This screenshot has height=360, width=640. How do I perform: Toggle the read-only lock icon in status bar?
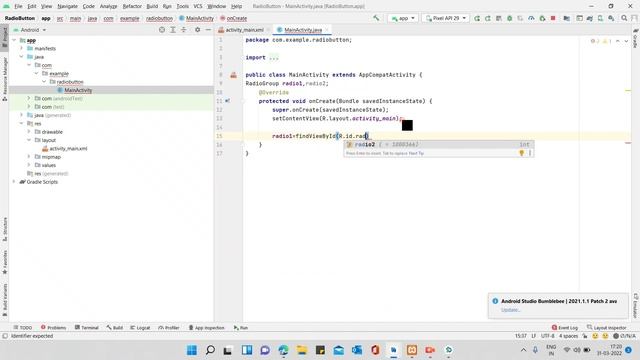click(x=585, y=336)
